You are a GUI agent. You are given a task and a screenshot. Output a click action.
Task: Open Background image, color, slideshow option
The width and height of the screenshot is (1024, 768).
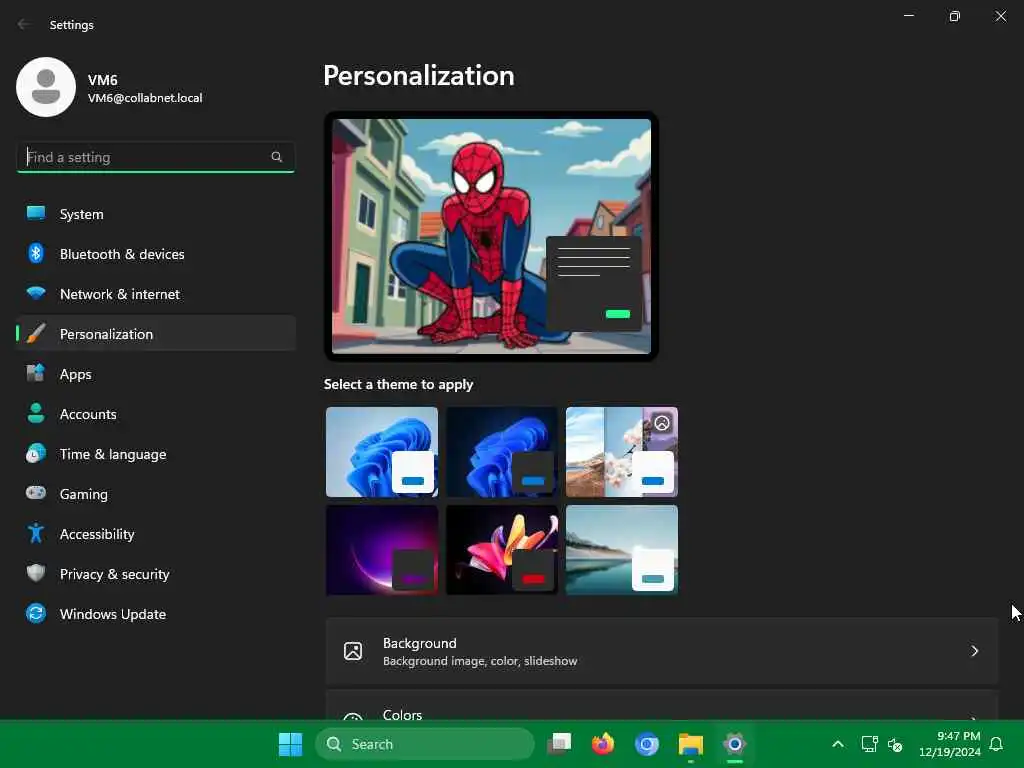pyautogui.click(x=662, y=651)
